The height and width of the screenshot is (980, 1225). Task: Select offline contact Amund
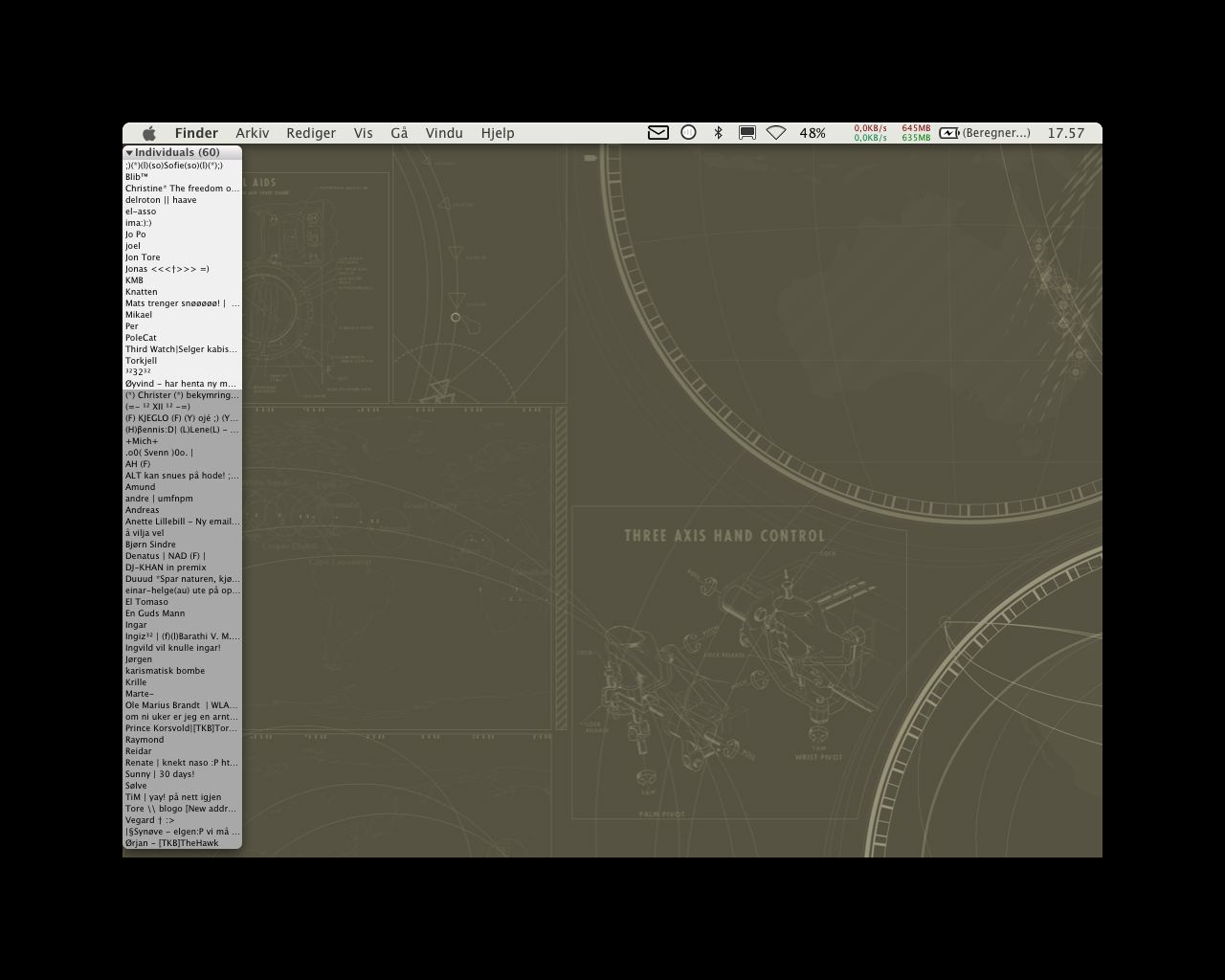(x=182, y=487)
